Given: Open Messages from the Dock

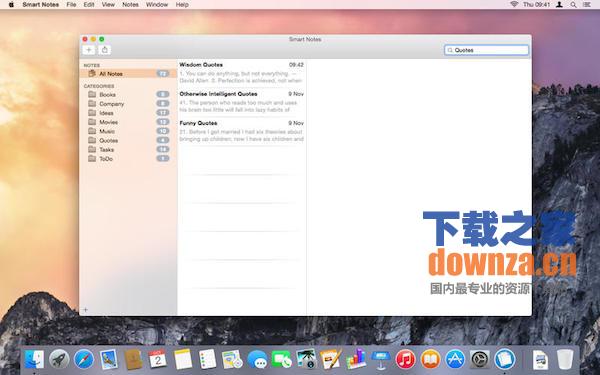Looking at the screenshot, I should (257, 359).
